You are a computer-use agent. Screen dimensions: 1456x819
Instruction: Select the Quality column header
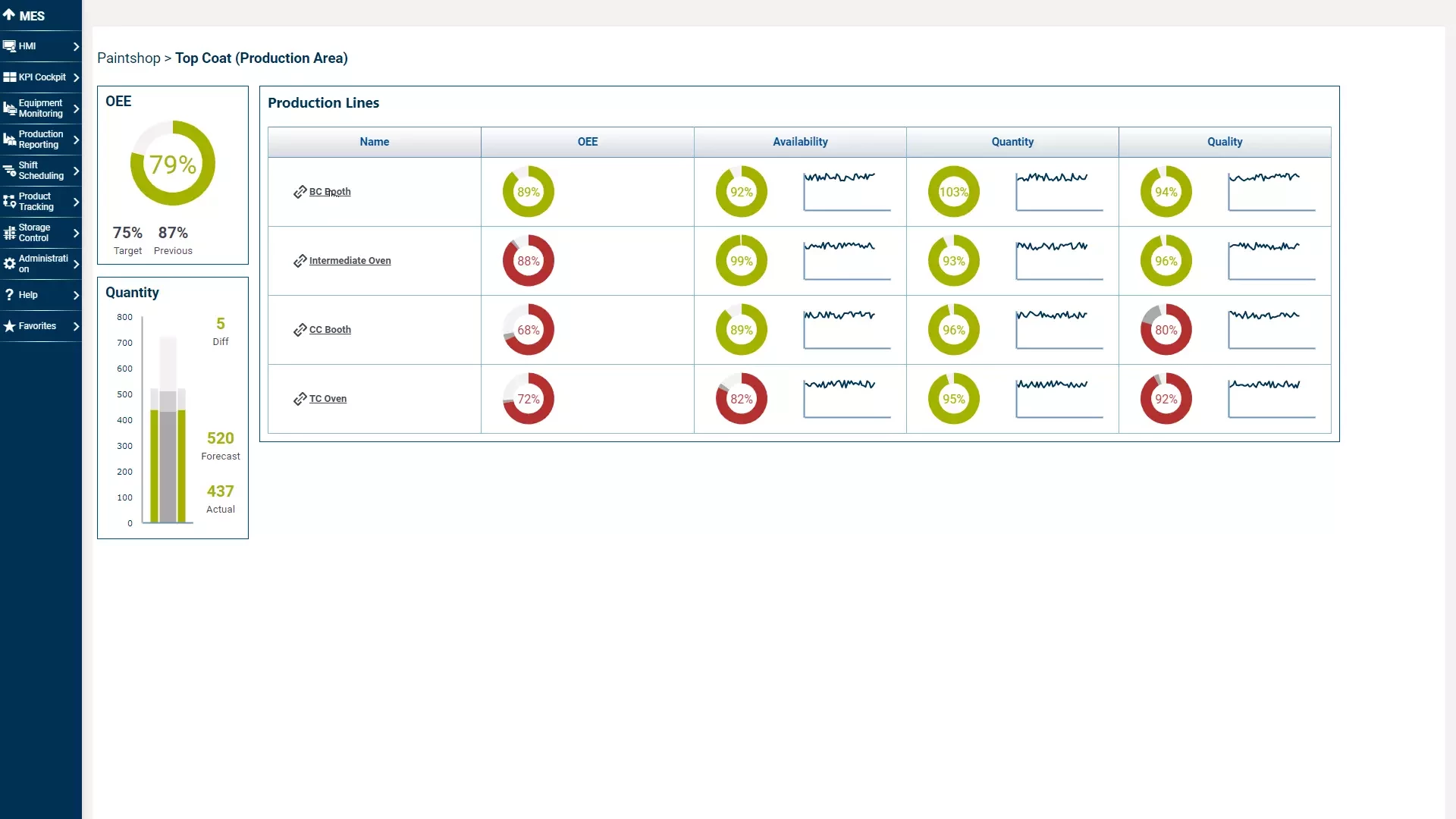coord(1224,142)
